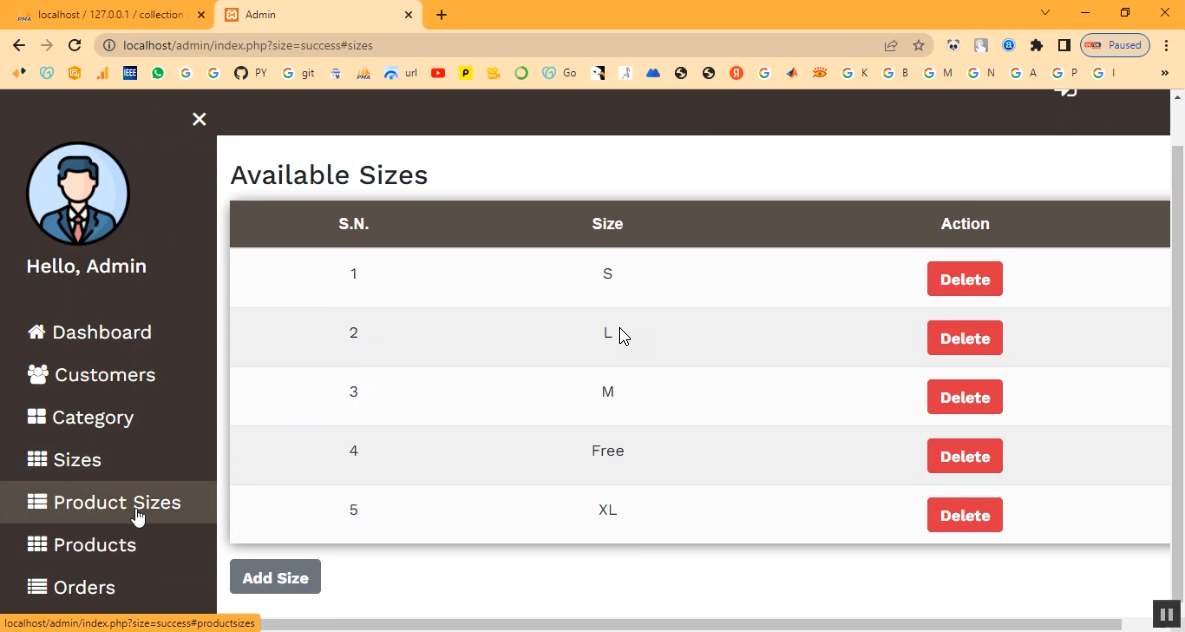1185x632 pixels.
Task: Click the YouTube bookmark icon
Action: (x=438, y=73)
